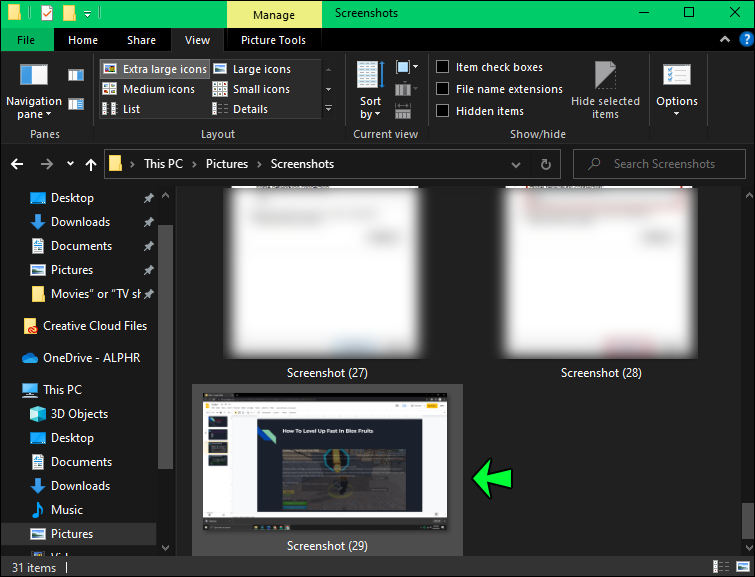The width and height of the screenshot is (755, 577).
Task: Open the Group by menu icon
Action: 406,67
